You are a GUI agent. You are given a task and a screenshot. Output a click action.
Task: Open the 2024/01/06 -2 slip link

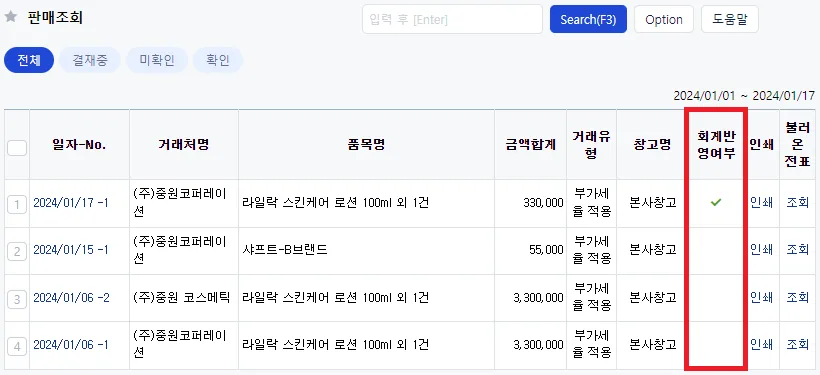(72, 298)
